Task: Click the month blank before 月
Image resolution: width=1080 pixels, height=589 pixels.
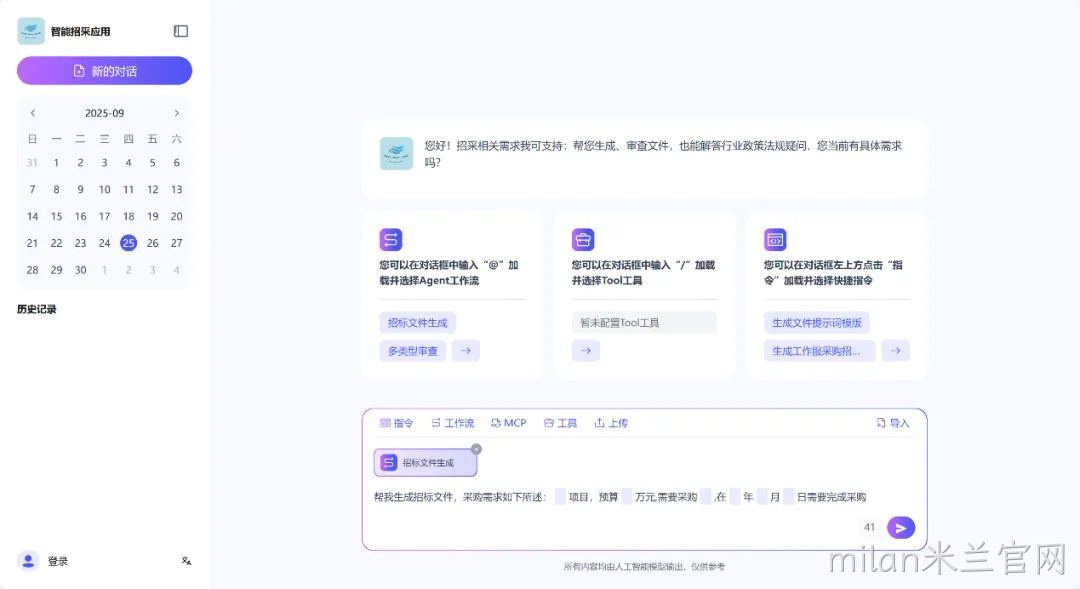Action: point(762,497)
